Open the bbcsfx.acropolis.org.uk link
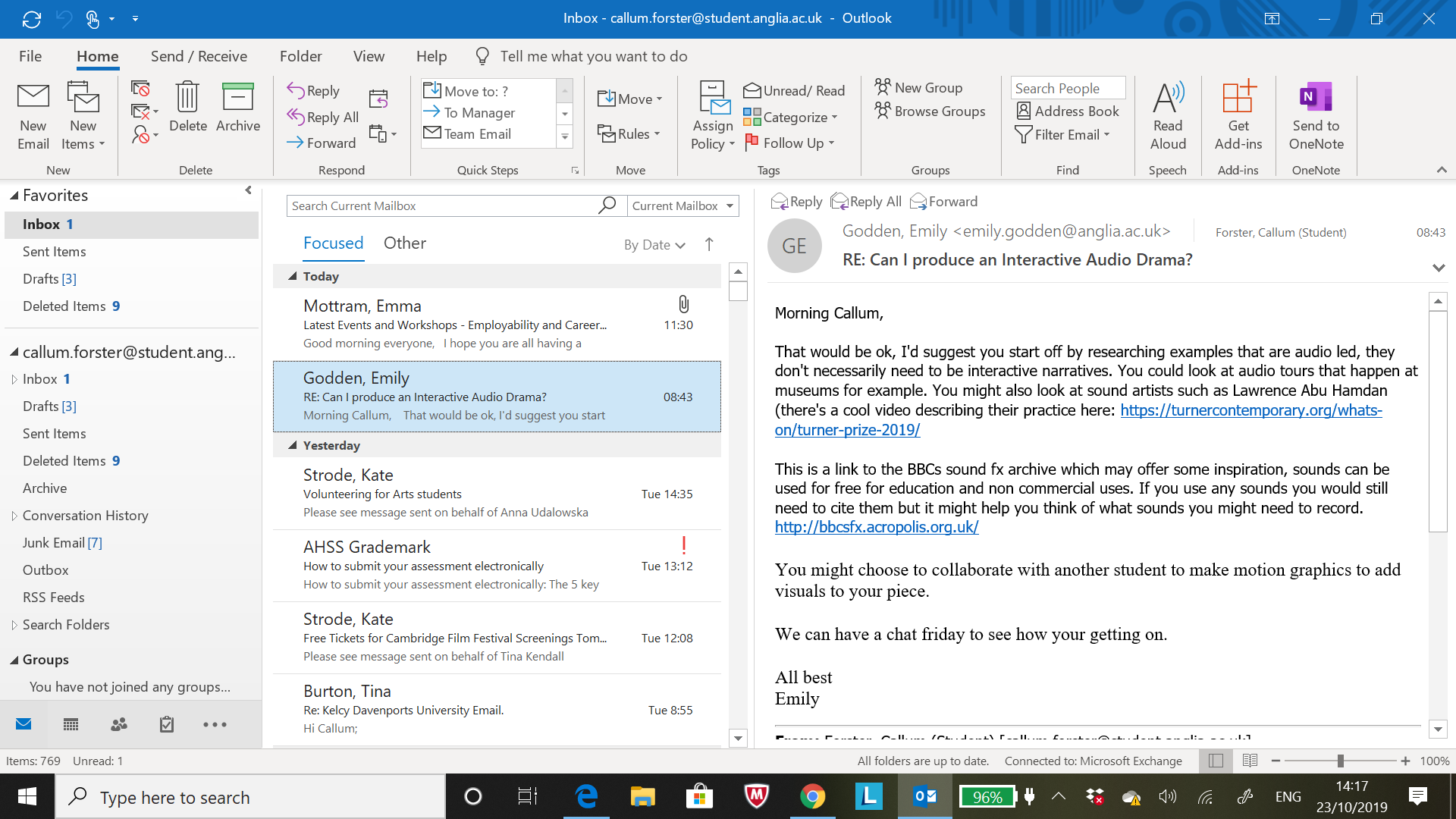The image size is (1456, 819). coord(876,527)
